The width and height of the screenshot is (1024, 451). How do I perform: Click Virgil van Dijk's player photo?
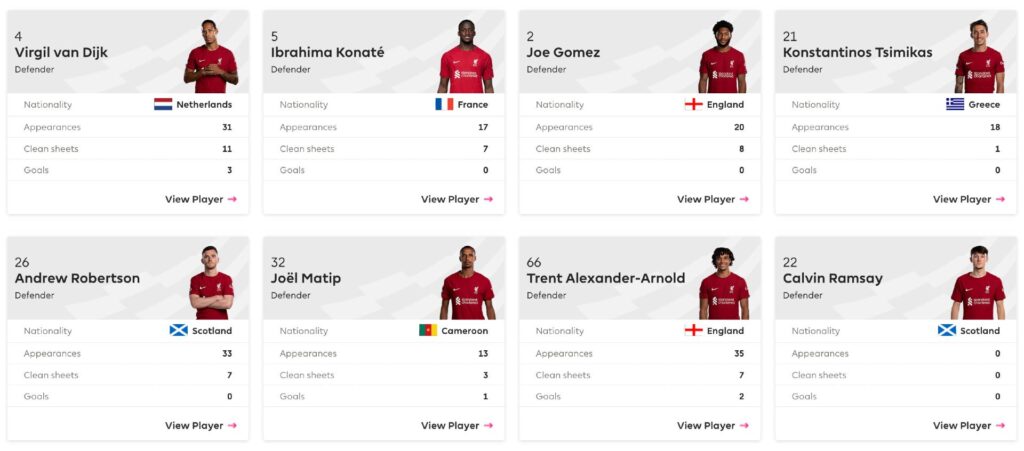tap(211, 58)
